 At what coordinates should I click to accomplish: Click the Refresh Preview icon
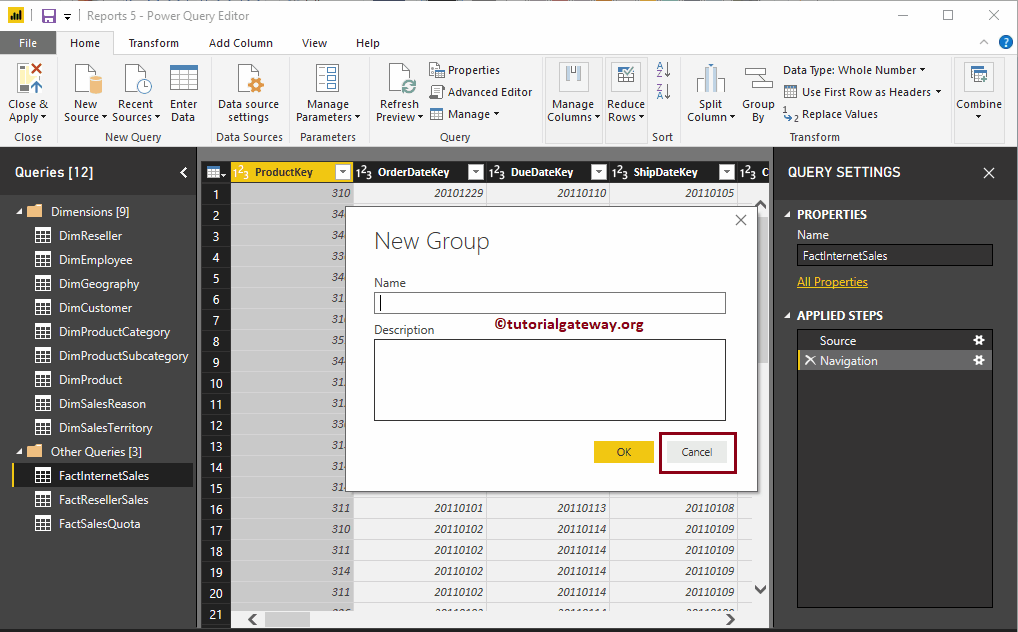pos(399,80)
